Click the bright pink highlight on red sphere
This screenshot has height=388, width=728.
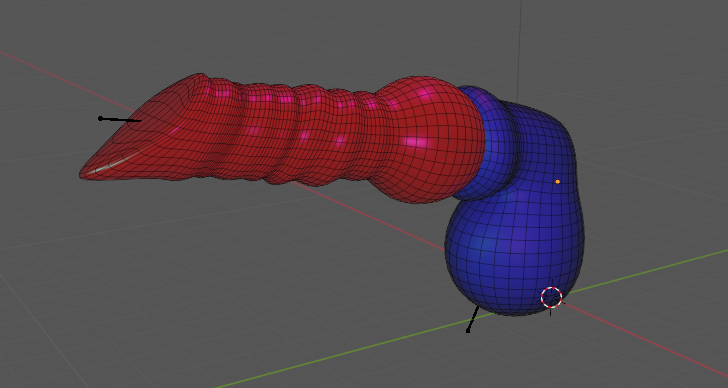pos(416,142)
